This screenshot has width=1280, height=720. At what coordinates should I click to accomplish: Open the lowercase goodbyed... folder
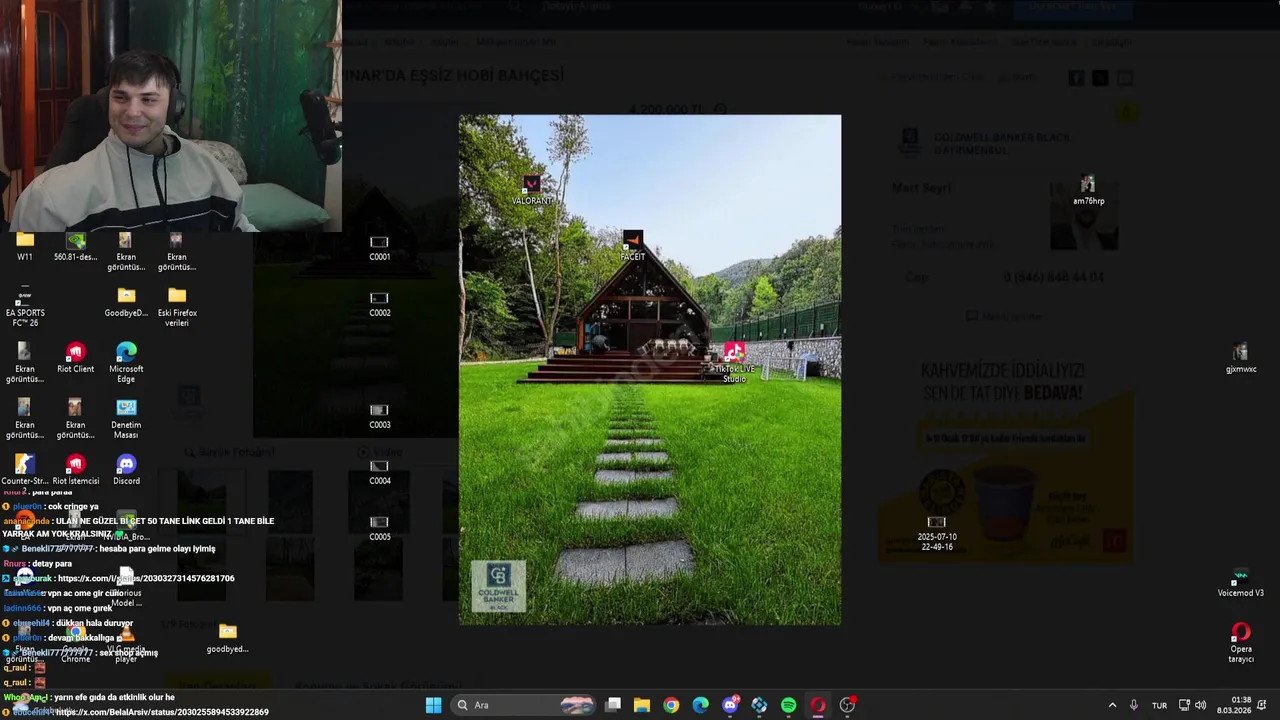[227, 638]
